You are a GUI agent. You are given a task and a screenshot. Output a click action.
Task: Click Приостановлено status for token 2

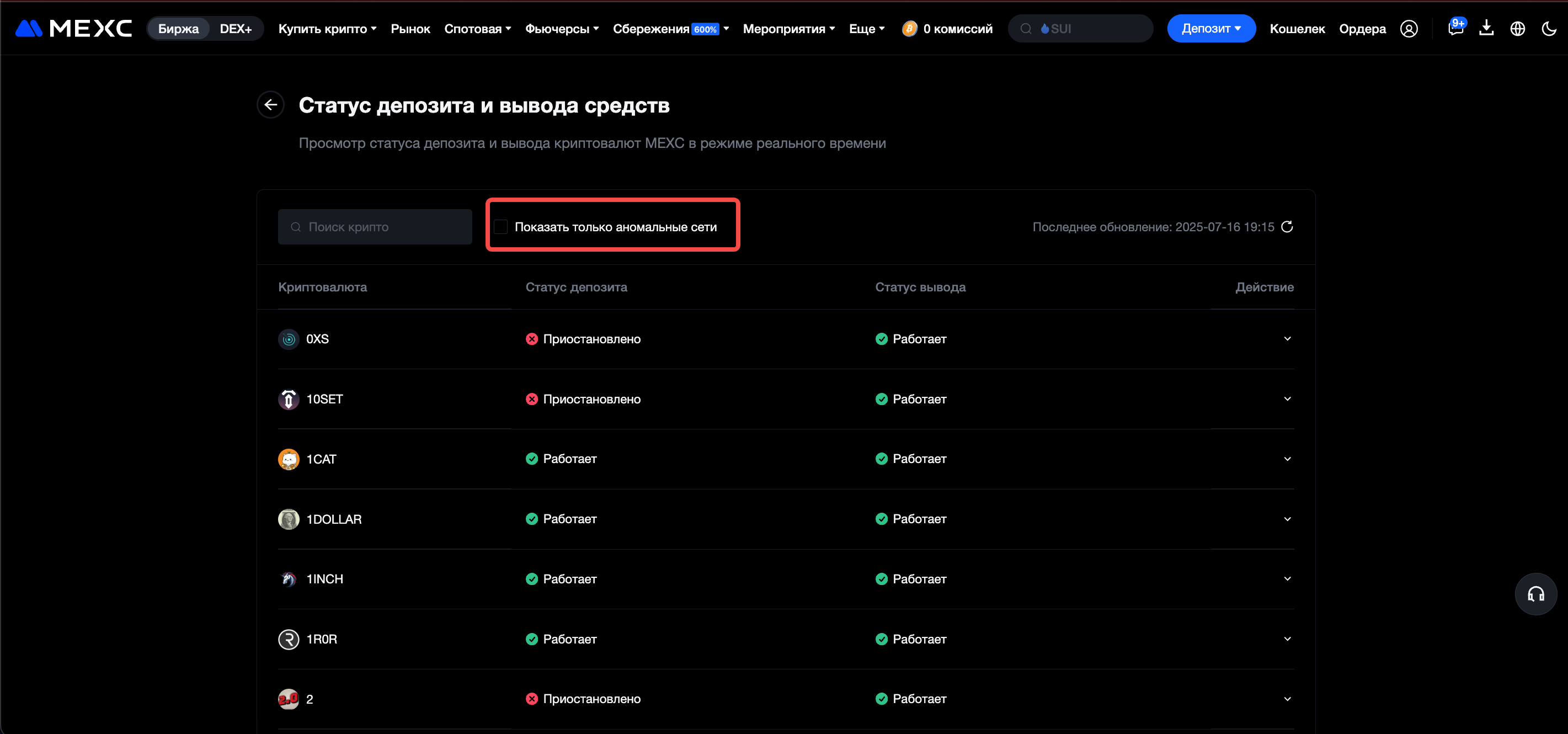point(591,699)
